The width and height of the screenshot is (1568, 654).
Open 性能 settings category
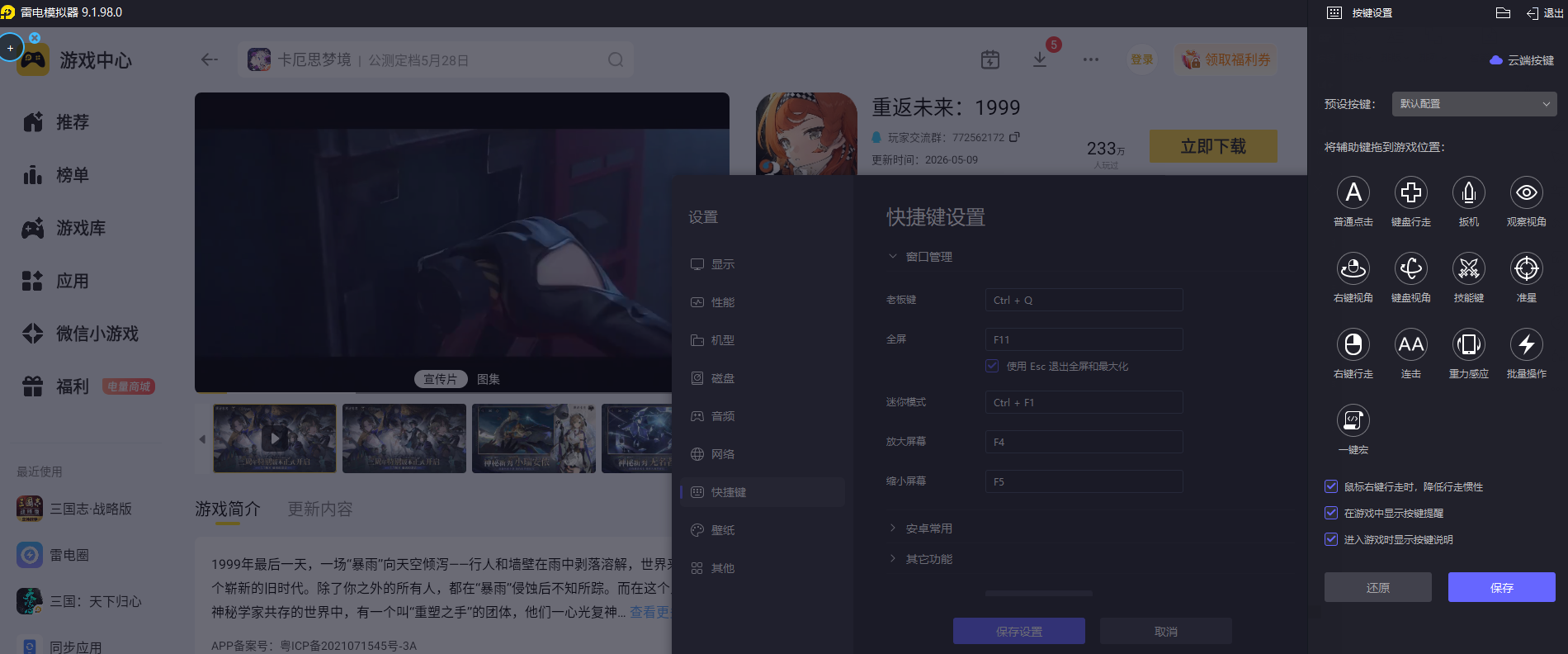pos(762,302)
